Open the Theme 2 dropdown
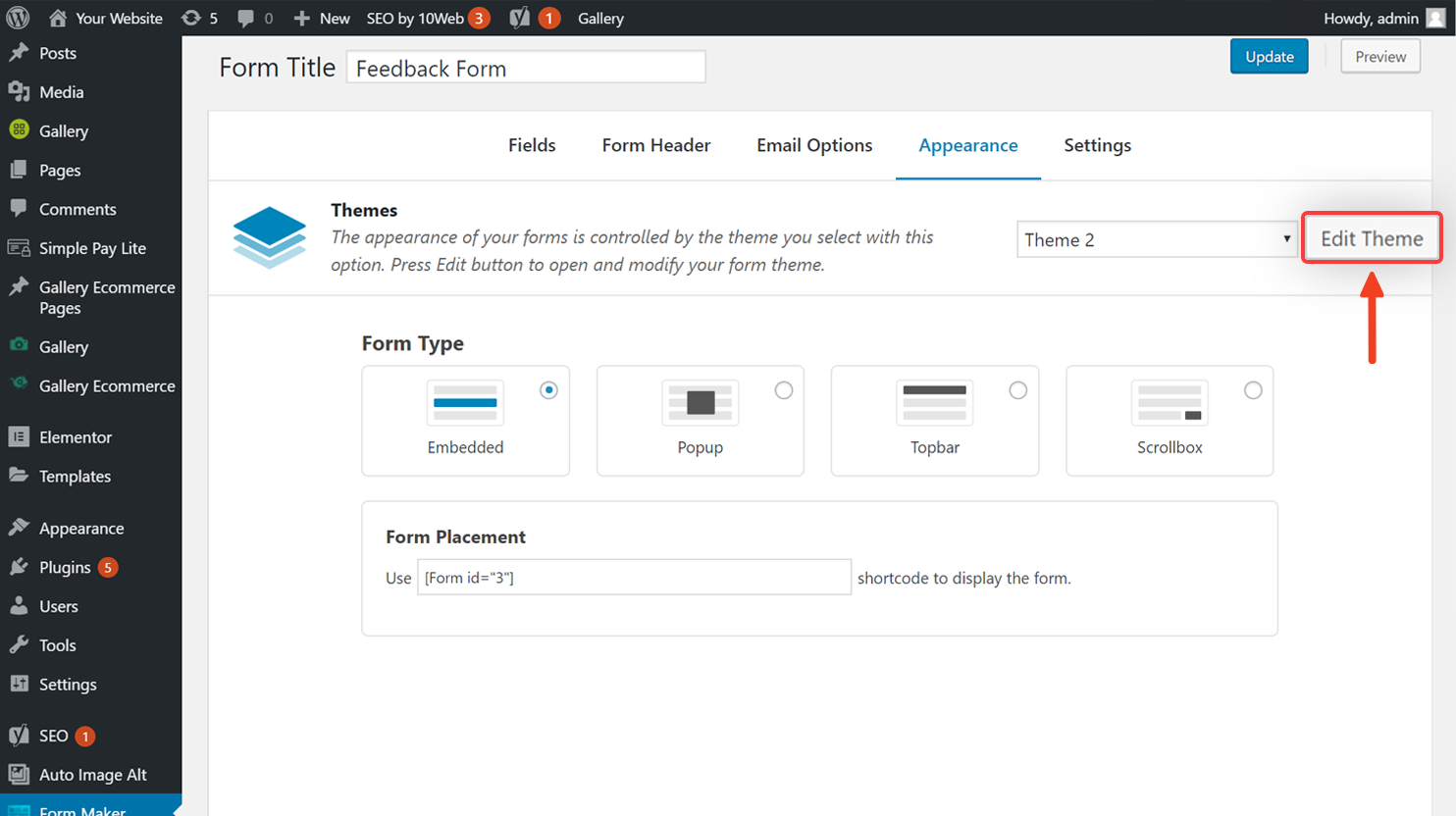Image resolution: width=1456 pixels, height=816 pixels. (x=1157, y=239)
